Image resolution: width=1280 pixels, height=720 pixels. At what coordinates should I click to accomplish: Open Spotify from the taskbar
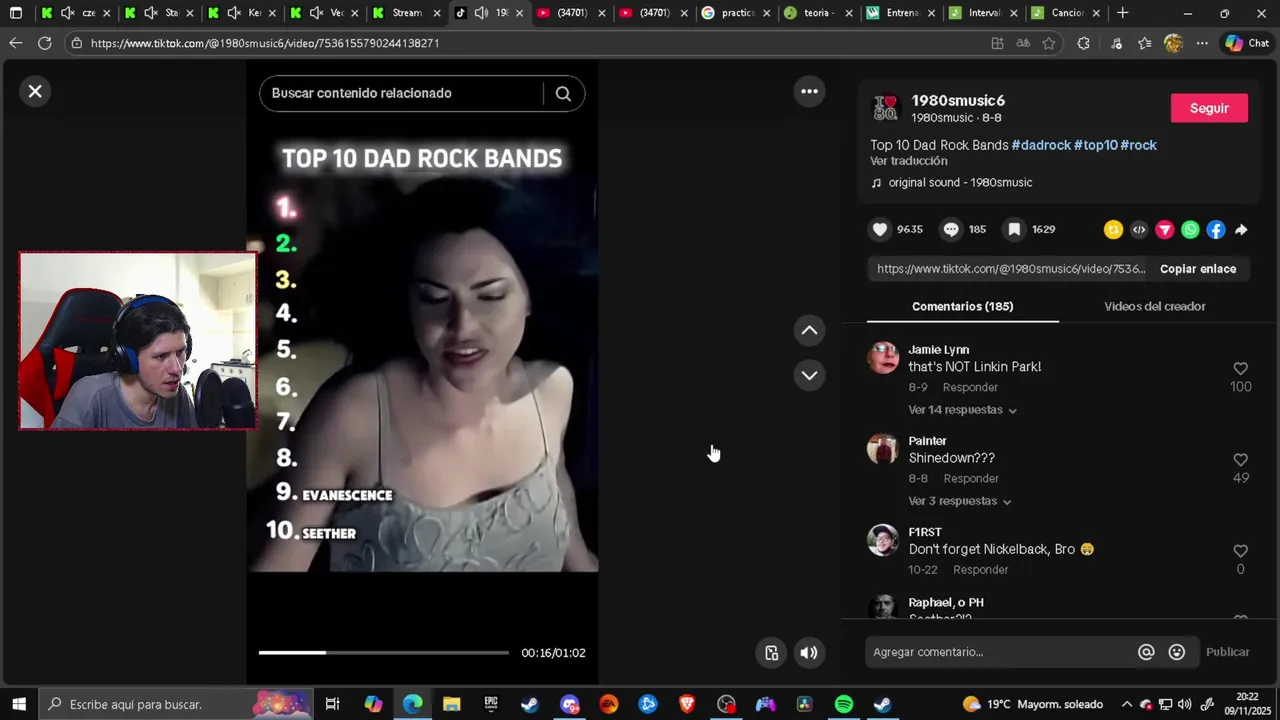[x=843, y=704]
